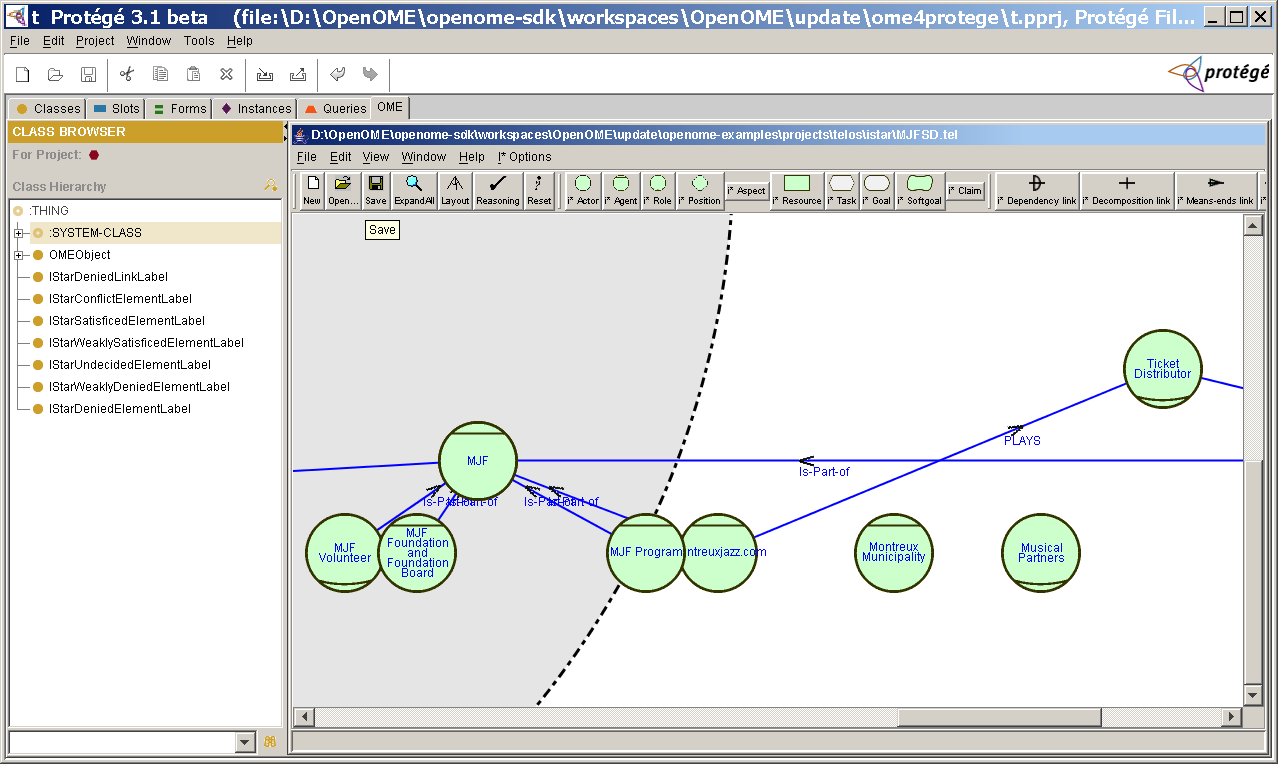
Task: Expand the :SYSTEM-CLASS tree node
Action: [20, 232]
